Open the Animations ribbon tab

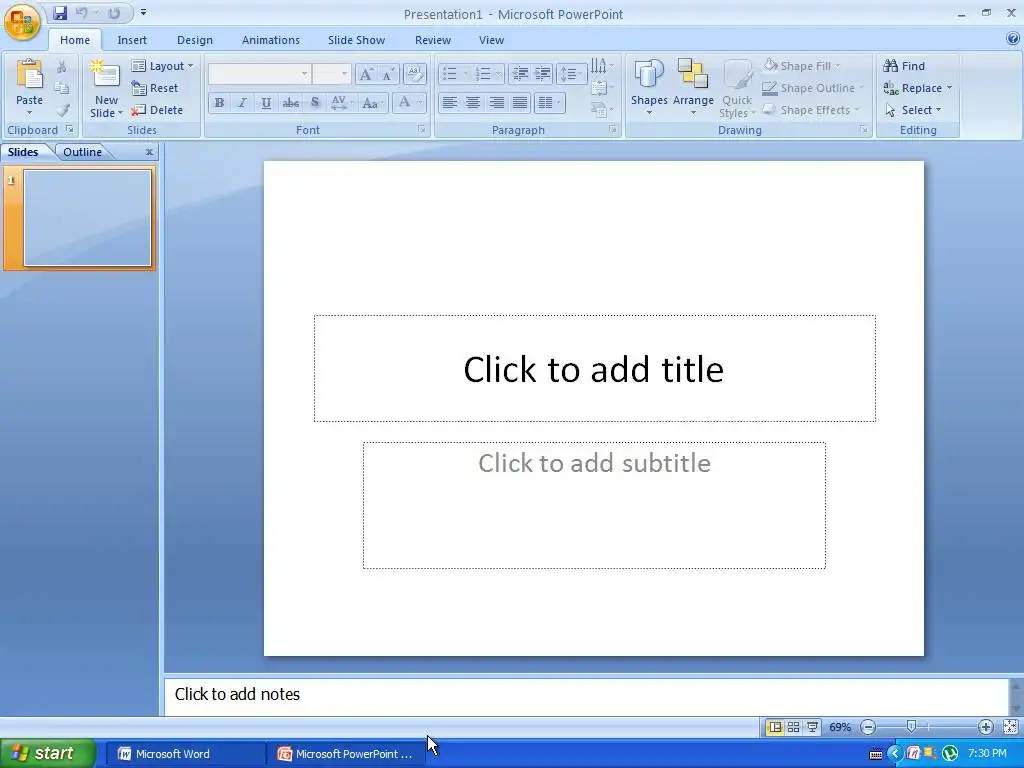click(x=270, y=40)
